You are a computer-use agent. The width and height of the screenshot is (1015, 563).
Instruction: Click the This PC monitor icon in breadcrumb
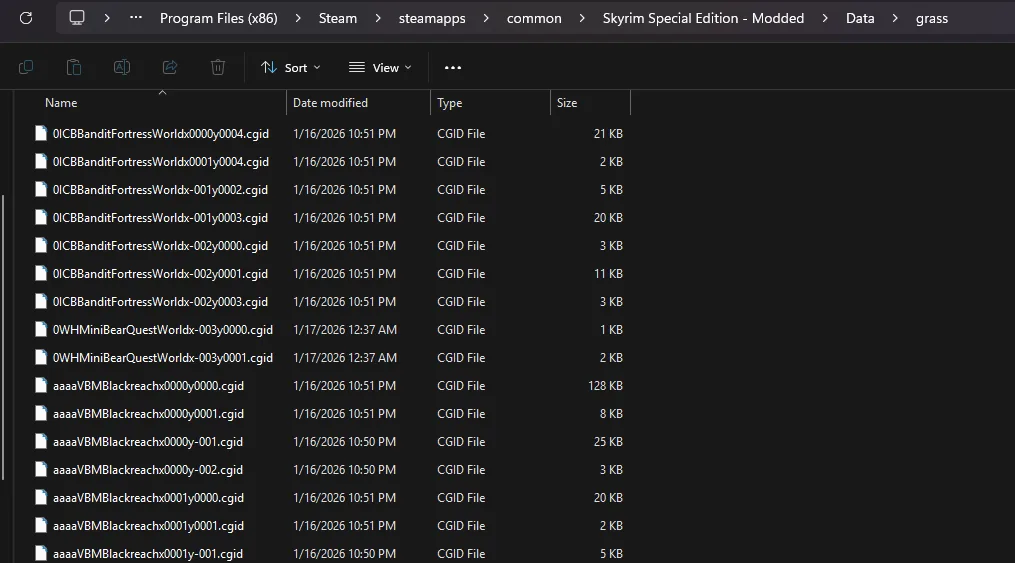pyautogui.click(x=76, y=17)
